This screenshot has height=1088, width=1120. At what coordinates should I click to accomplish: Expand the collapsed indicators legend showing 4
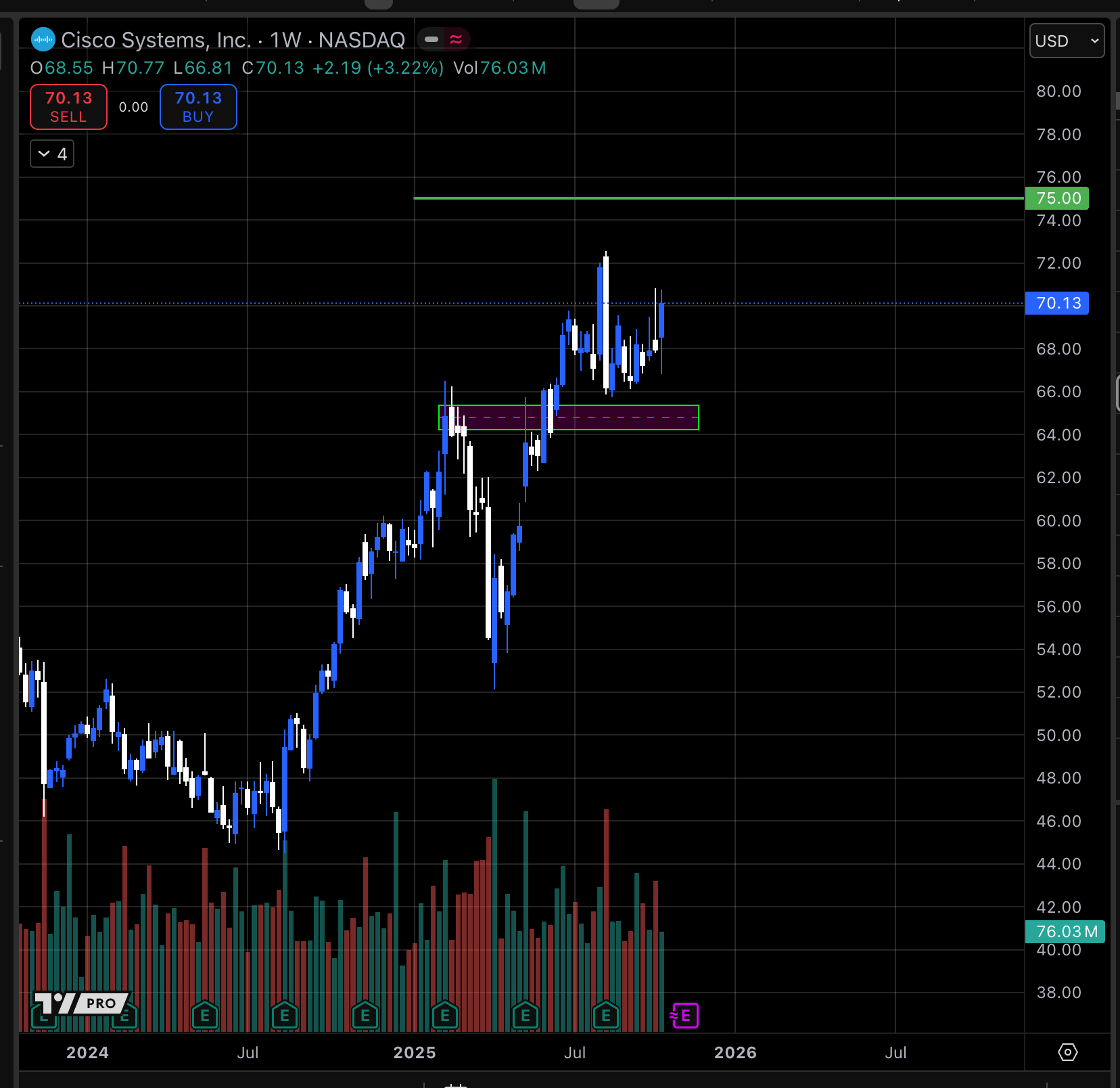(x=52, y=154)
